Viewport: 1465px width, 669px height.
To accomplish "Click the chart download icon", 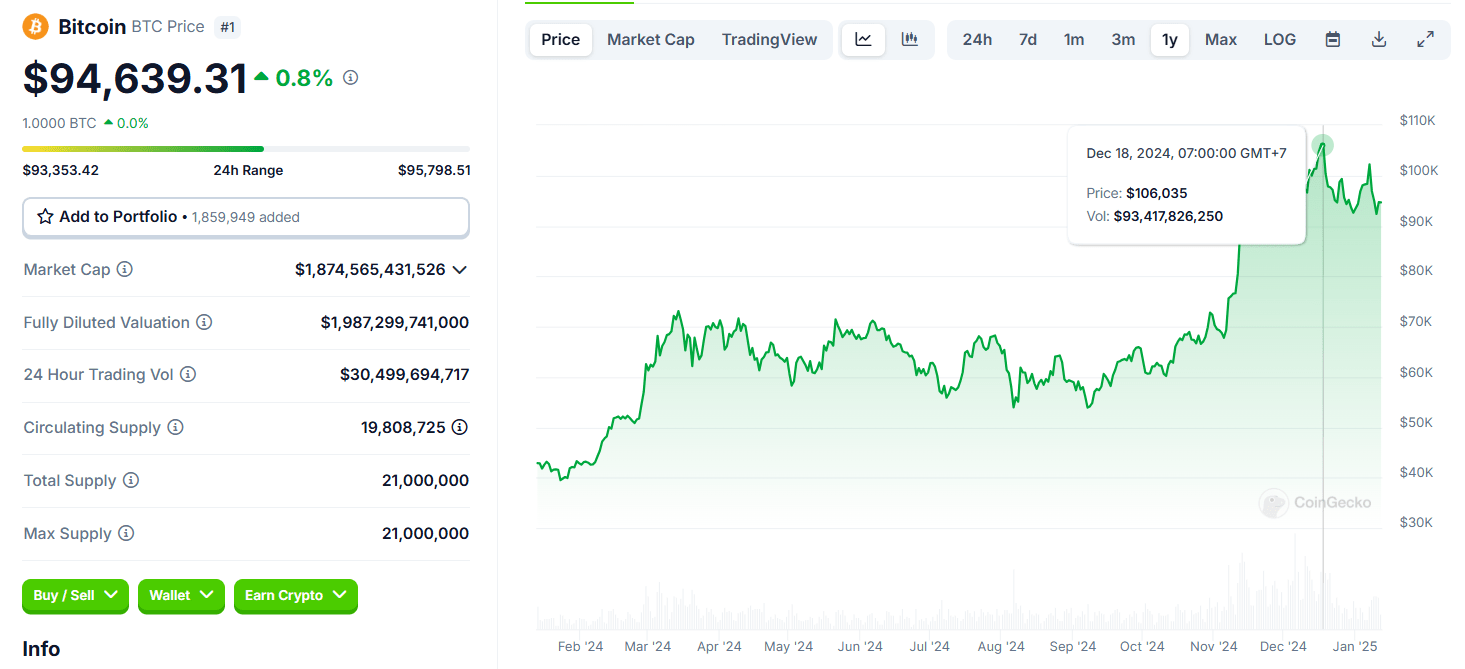I will tap(1378, 39).
